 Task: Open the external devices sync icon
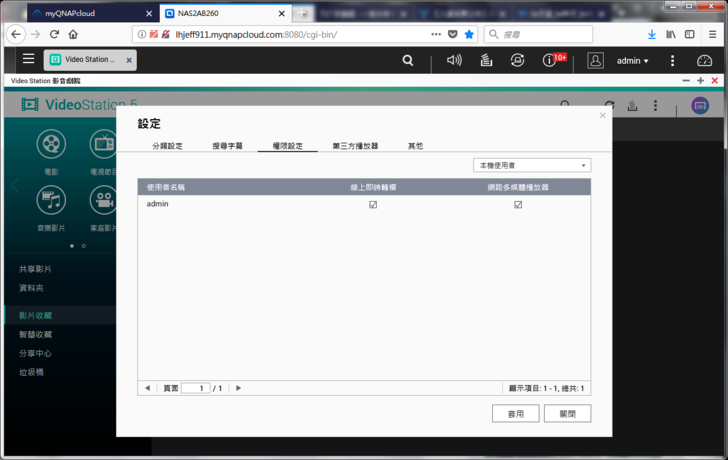(517, 61)
